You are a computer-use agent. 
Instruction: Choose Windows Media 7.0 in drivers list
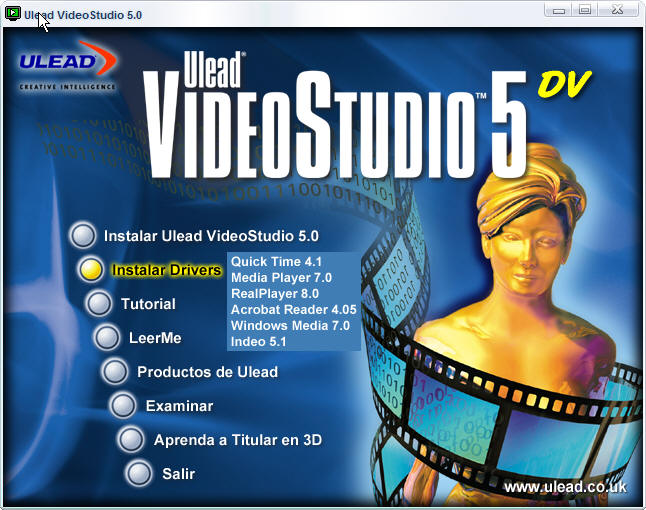290,326
